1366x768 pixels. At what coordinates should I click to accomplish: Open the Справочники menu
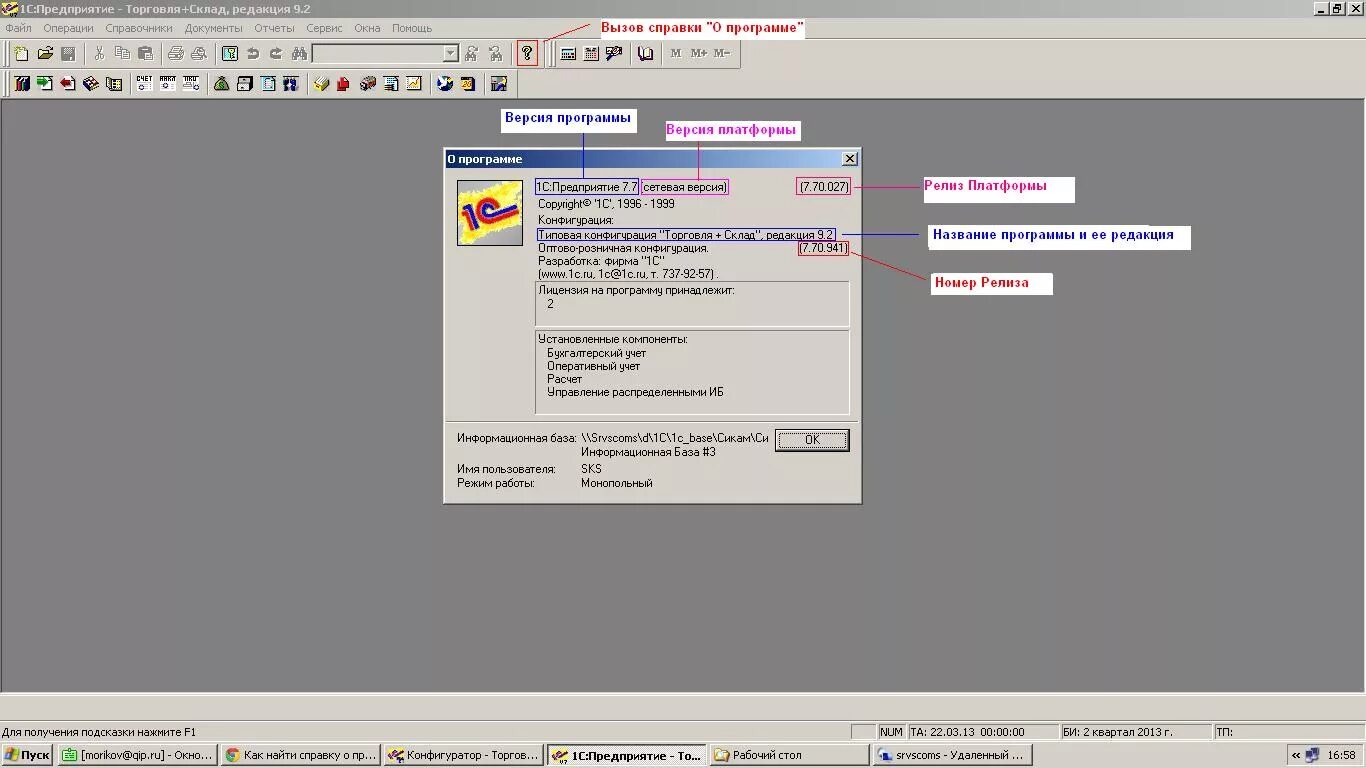tap(139, 28)
